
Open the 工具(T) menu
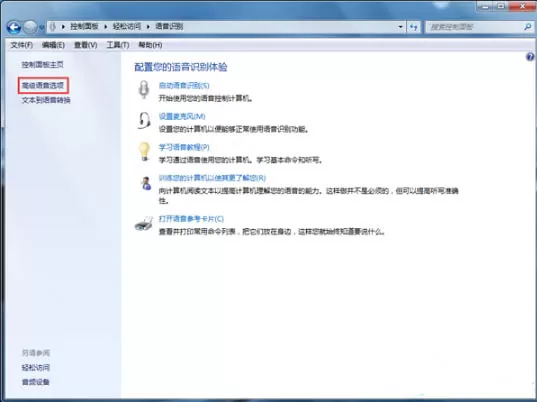click(118, 45)
